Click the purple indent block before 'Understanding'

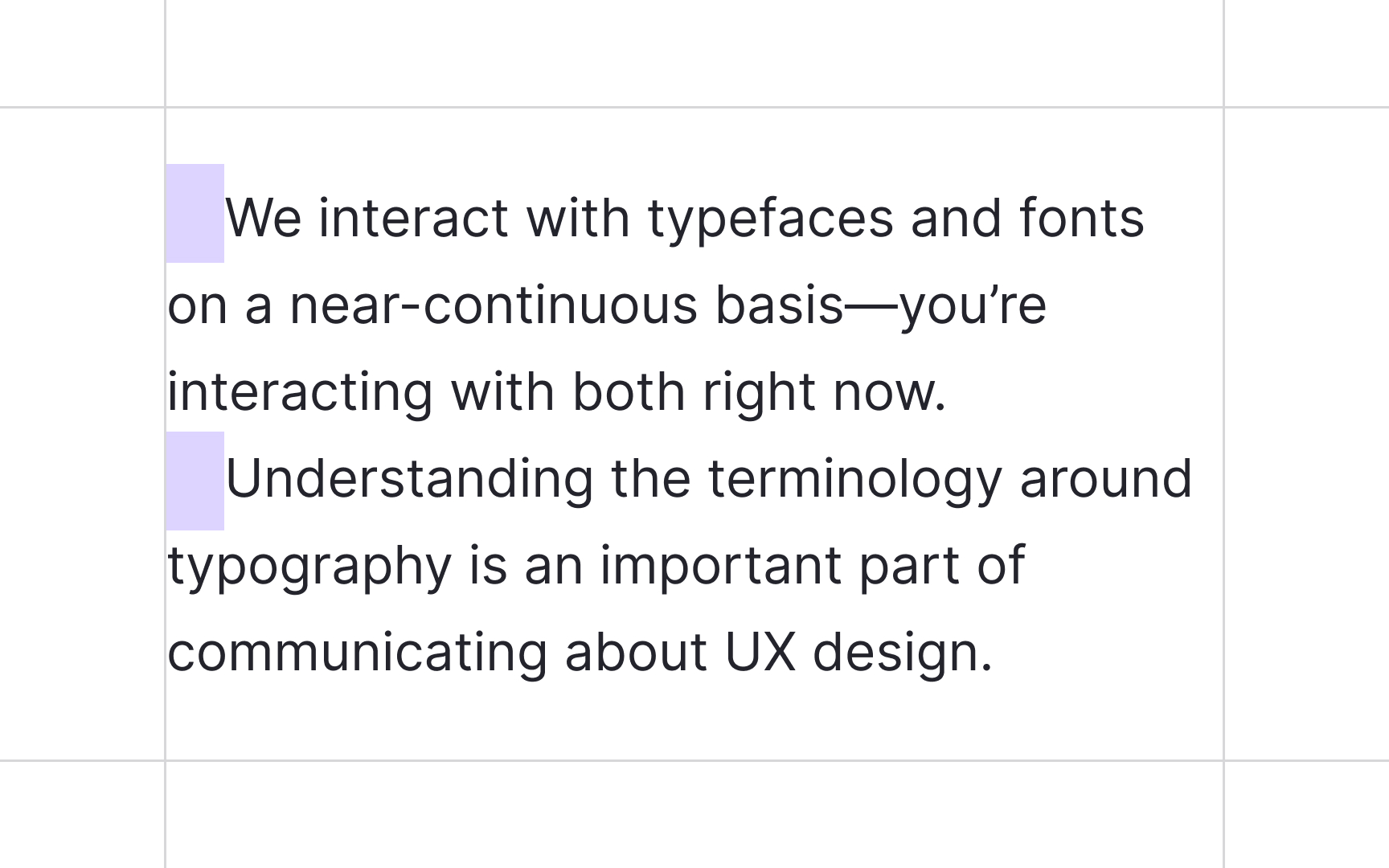point(195,481)
